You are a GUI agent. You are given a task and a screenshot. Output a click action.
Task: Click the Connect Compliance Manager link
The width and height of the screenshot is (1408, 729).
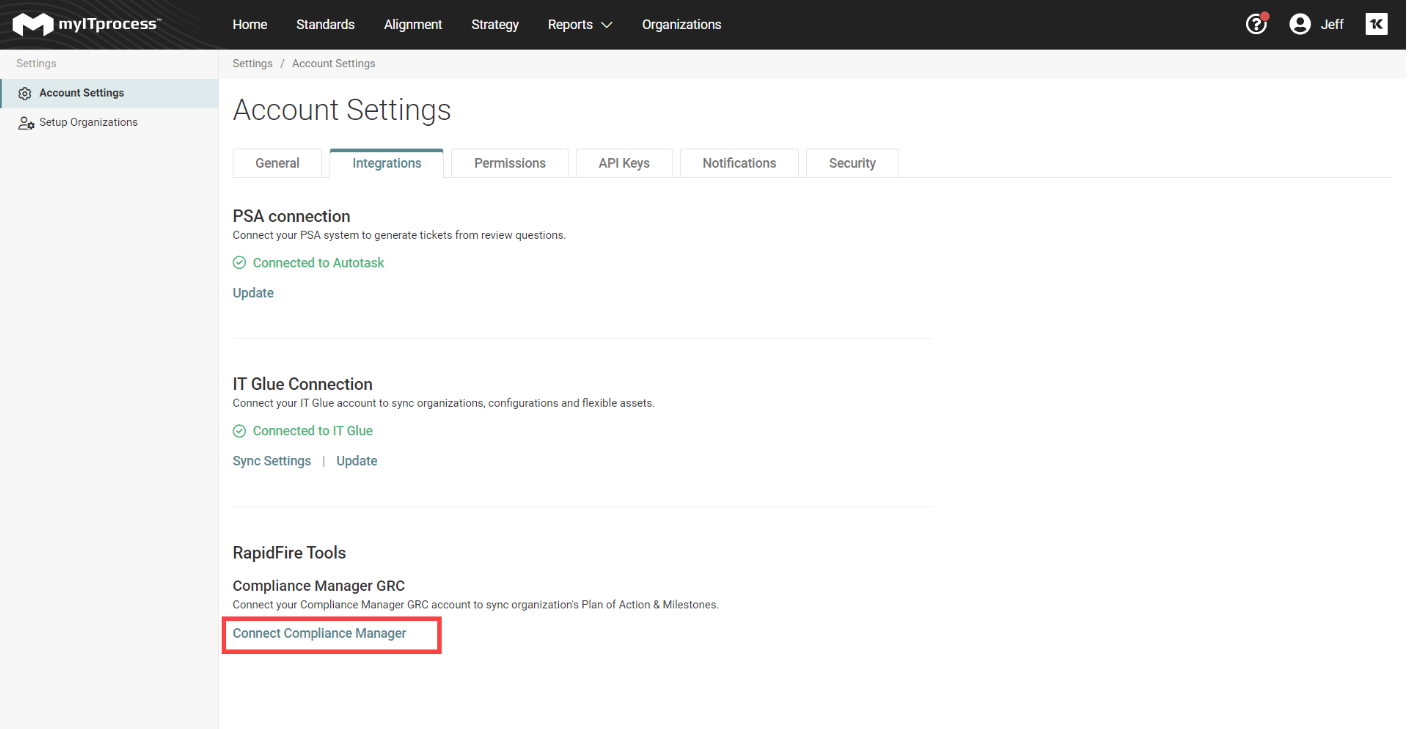(x=320, y=633)
